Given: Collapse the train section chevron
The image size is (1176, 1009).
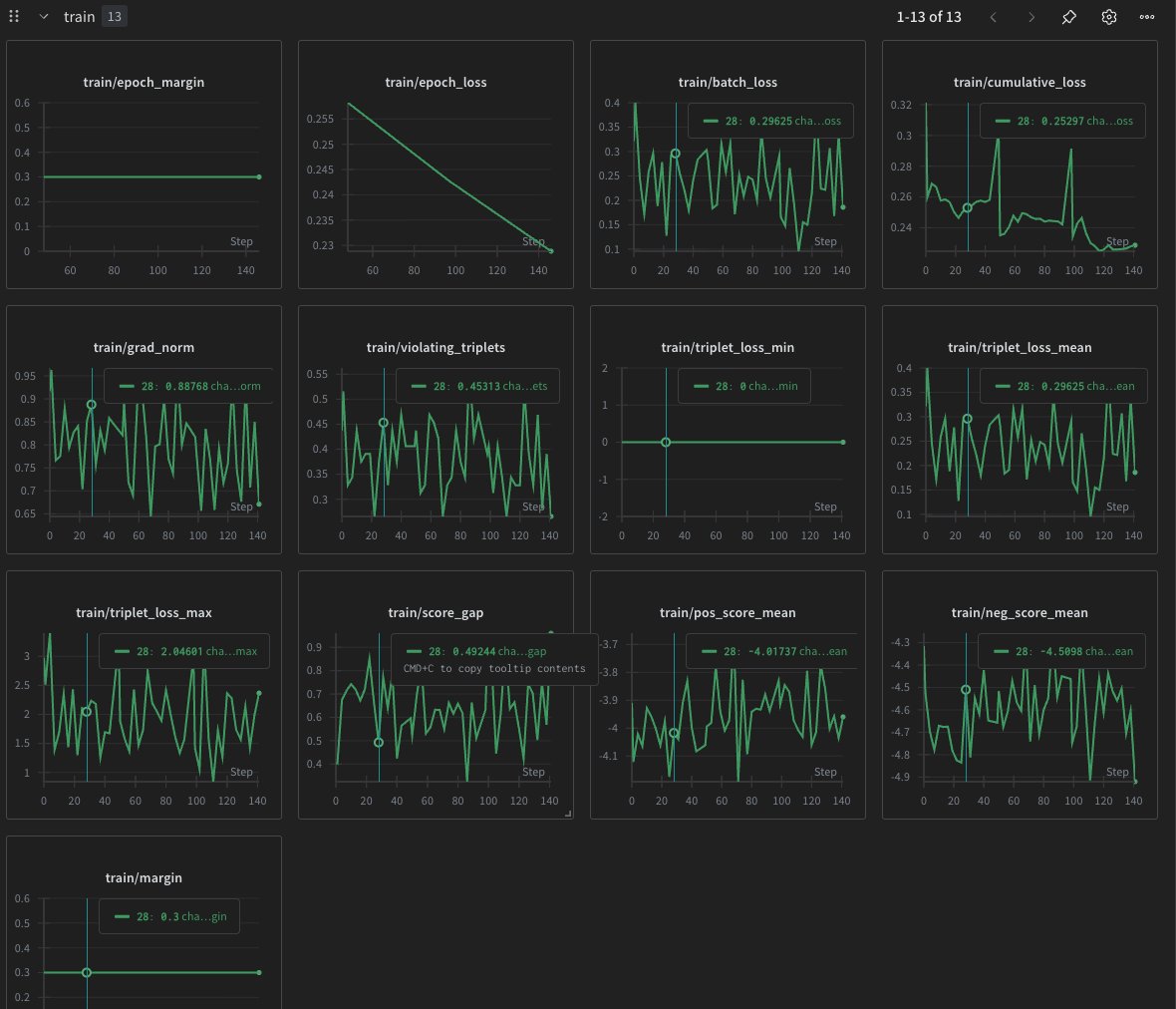Looking at the screenshot, I should (44, 17).
